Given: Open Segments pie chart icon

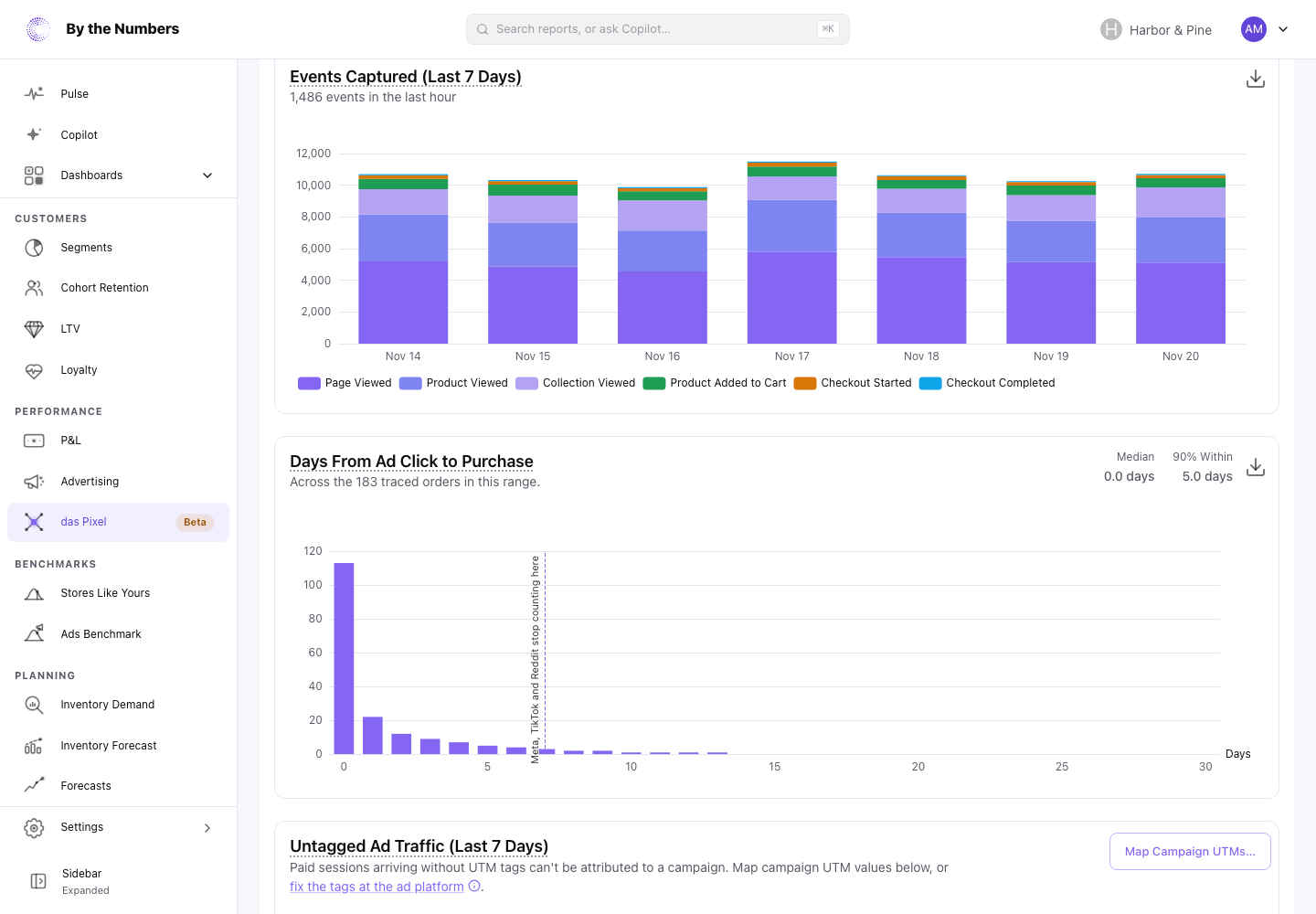Looking at the screenshot, I should click(34, 248).
